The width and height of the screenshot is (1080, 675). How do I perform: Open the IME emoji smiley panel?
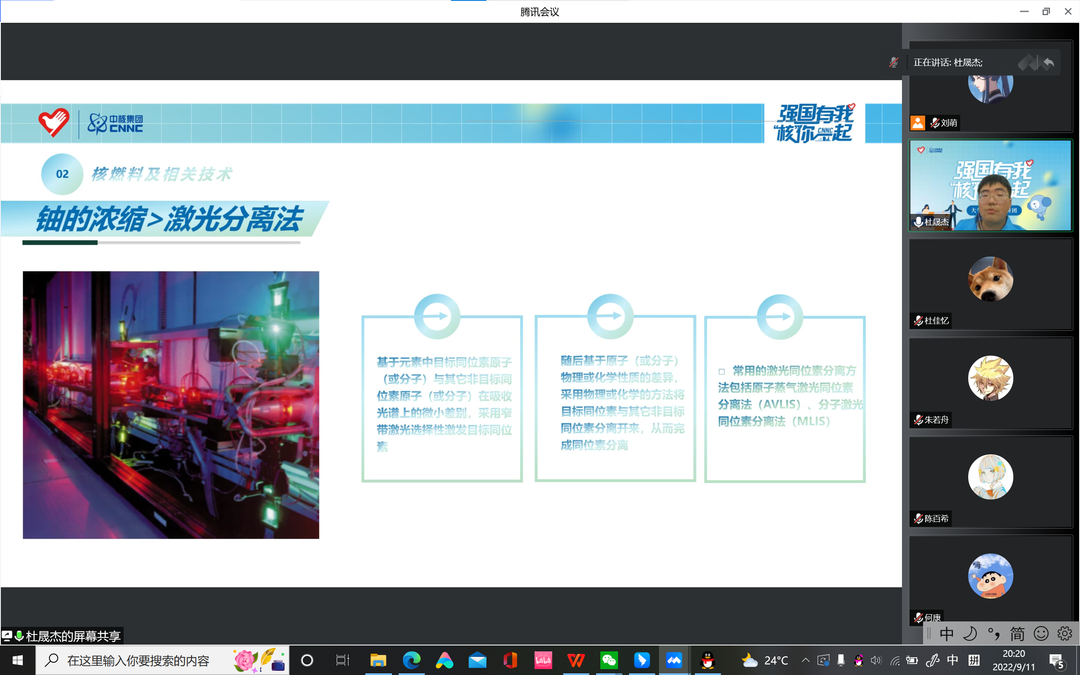(1041, 634)
